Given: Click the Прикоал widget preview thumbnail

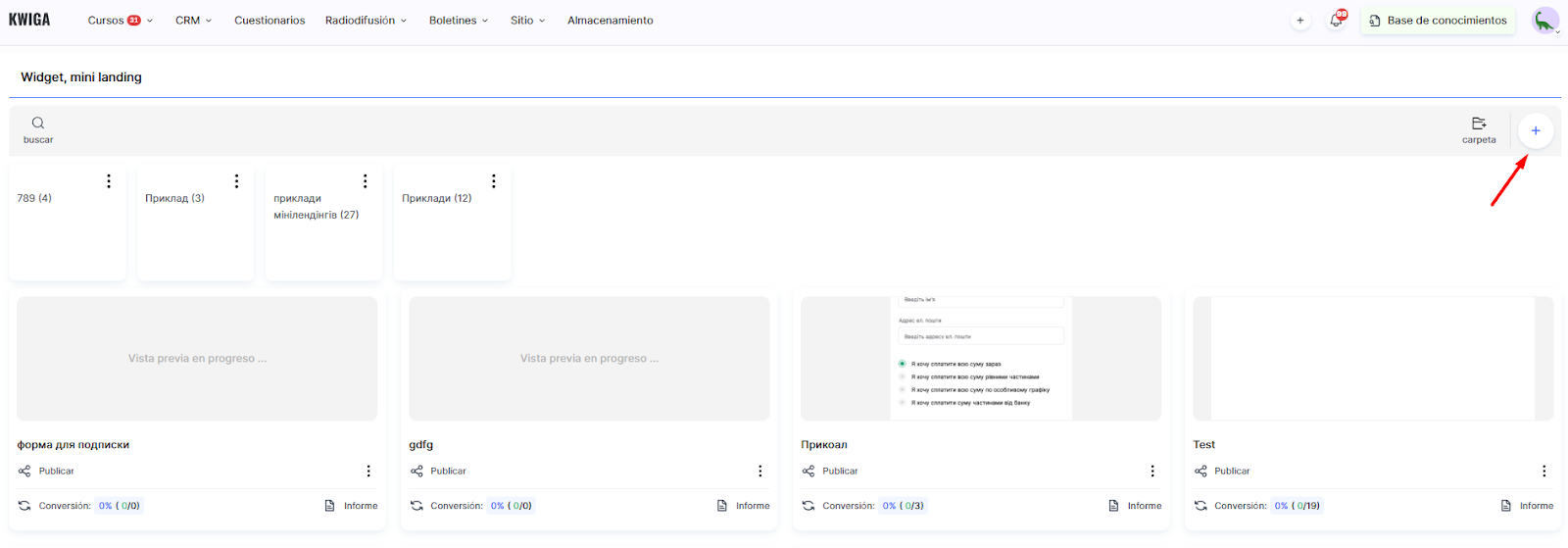Looking at the screenshot, I should 980,359.
